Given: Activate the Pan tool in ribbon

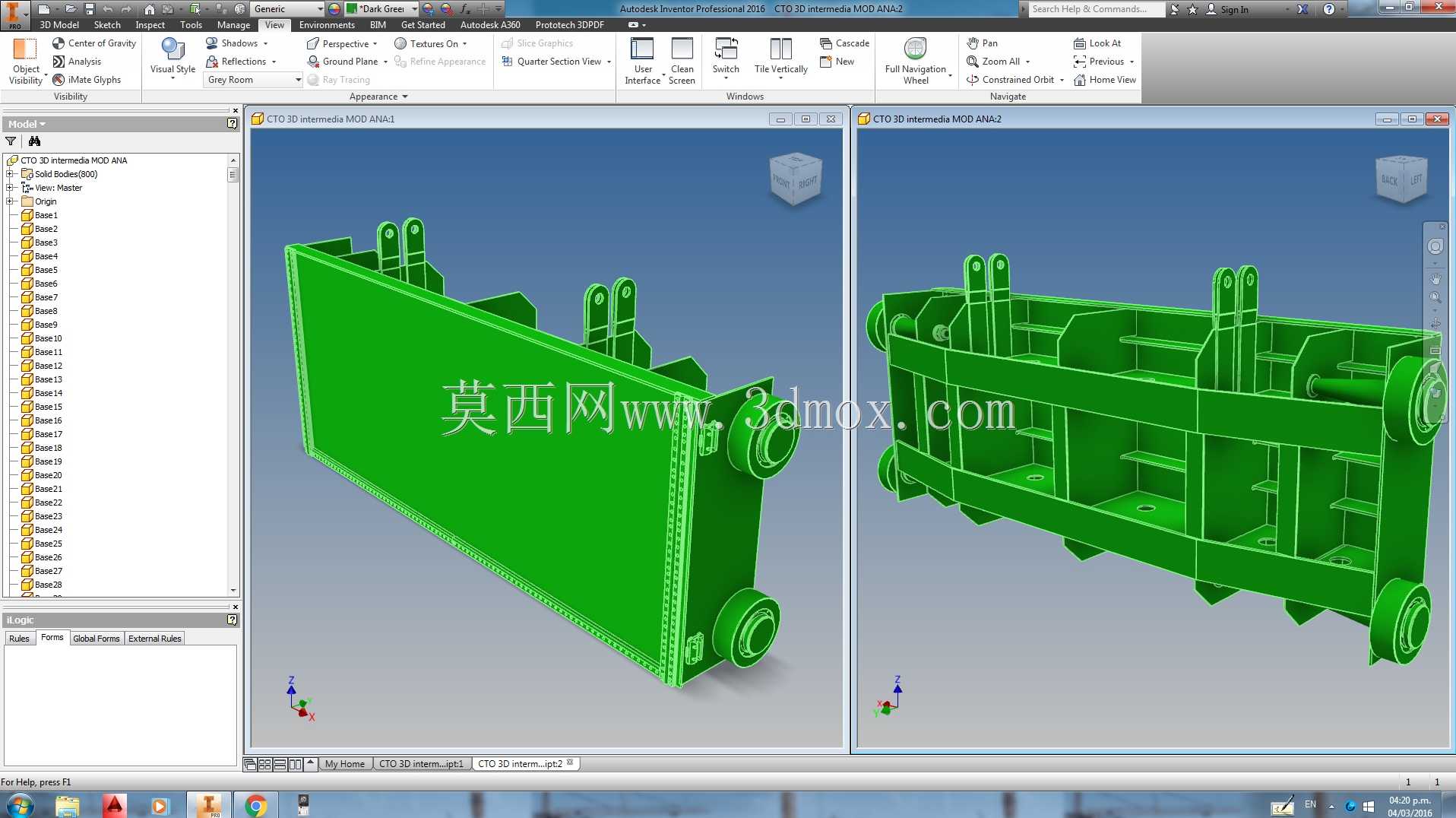Looking at the screenshot, I should coord(982,43).
